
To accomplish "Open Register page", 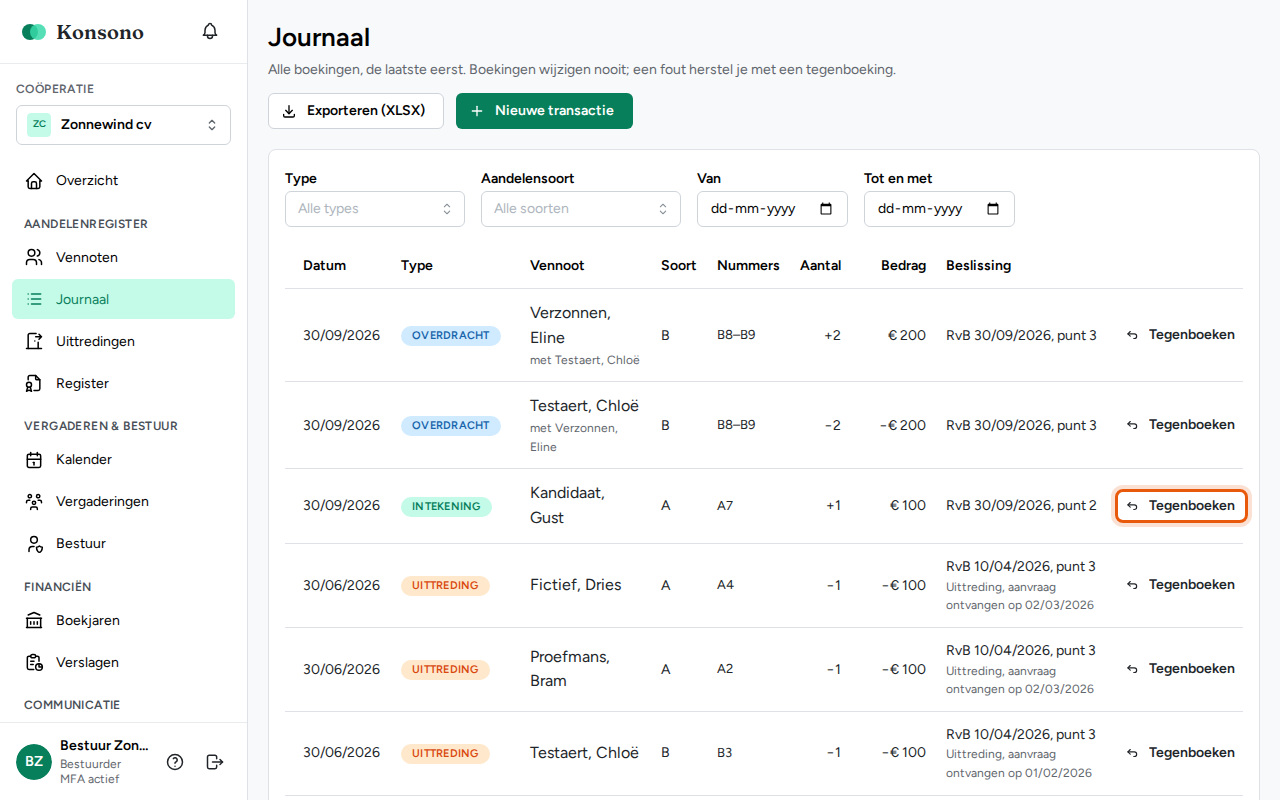I will pyautogui.click(x=123, y=384).
